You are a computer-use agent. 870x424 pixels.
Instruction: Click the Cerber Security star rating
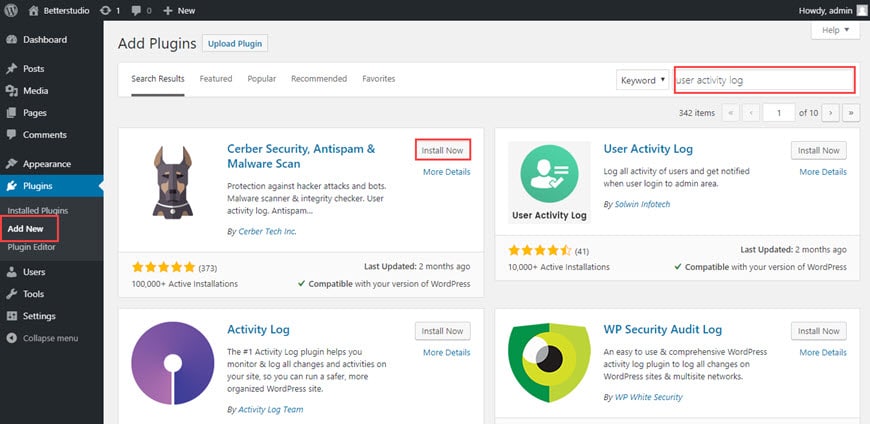click(164, 267)
